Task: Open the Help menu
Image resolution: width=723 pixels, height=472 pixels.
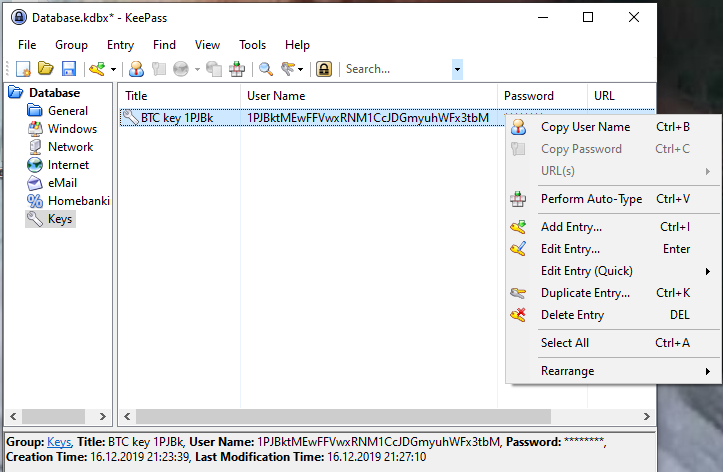Action: (297, 45)
